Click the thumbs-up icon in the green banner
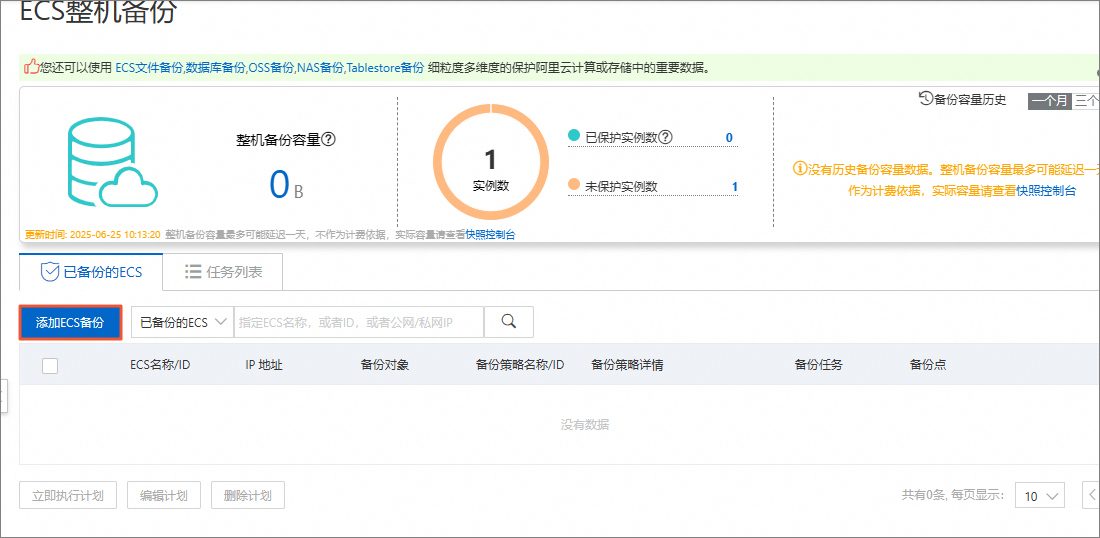Viewport: 1100px width, 538px height. 32,67
